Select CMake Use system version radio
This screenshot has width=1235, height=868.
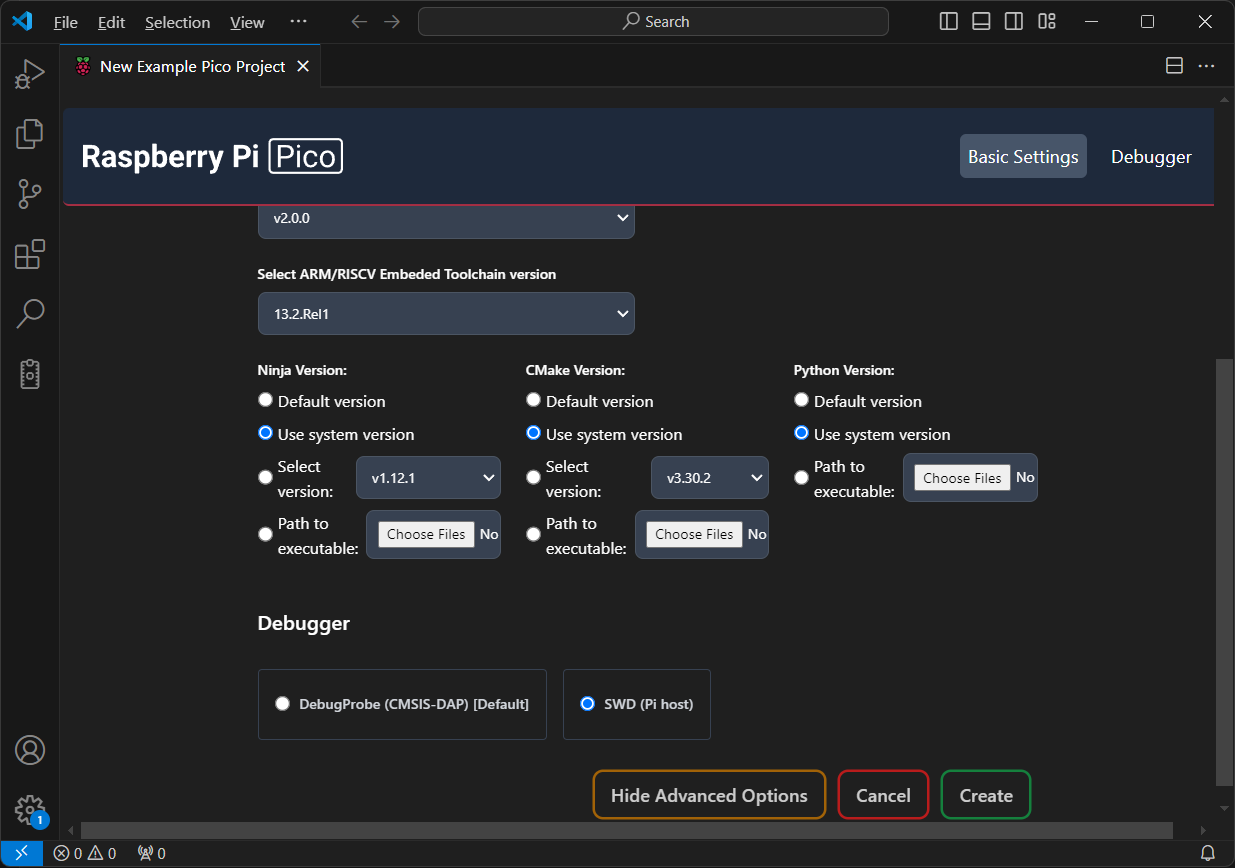pos(533,433)
